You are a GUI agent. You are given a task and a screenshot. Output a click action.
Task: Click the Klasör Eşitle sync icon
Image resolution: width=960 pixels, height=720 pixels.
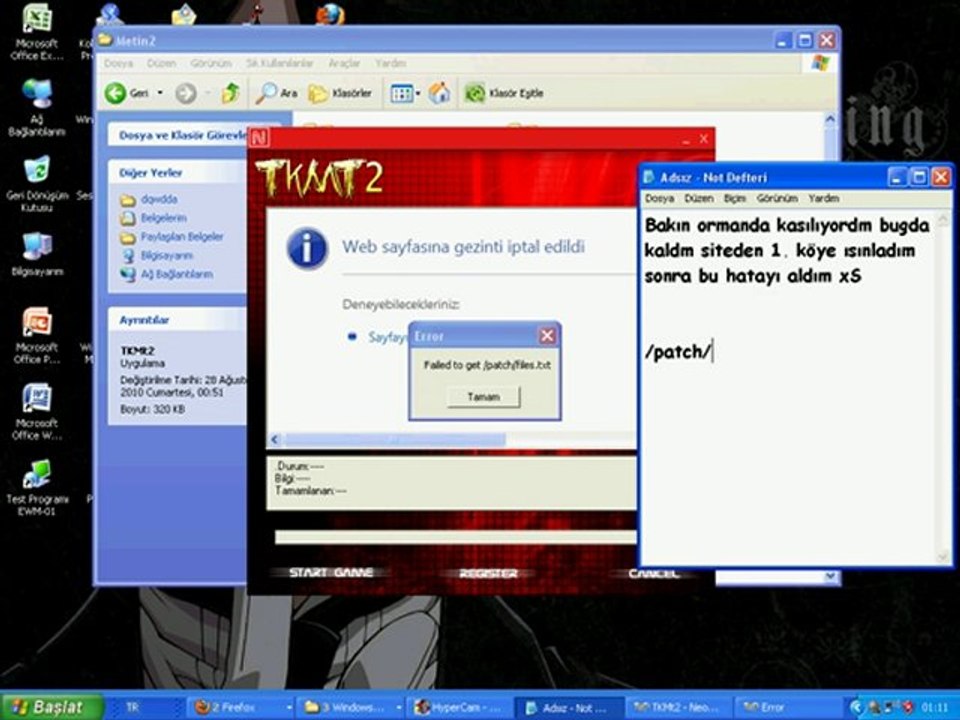point(474,93)
